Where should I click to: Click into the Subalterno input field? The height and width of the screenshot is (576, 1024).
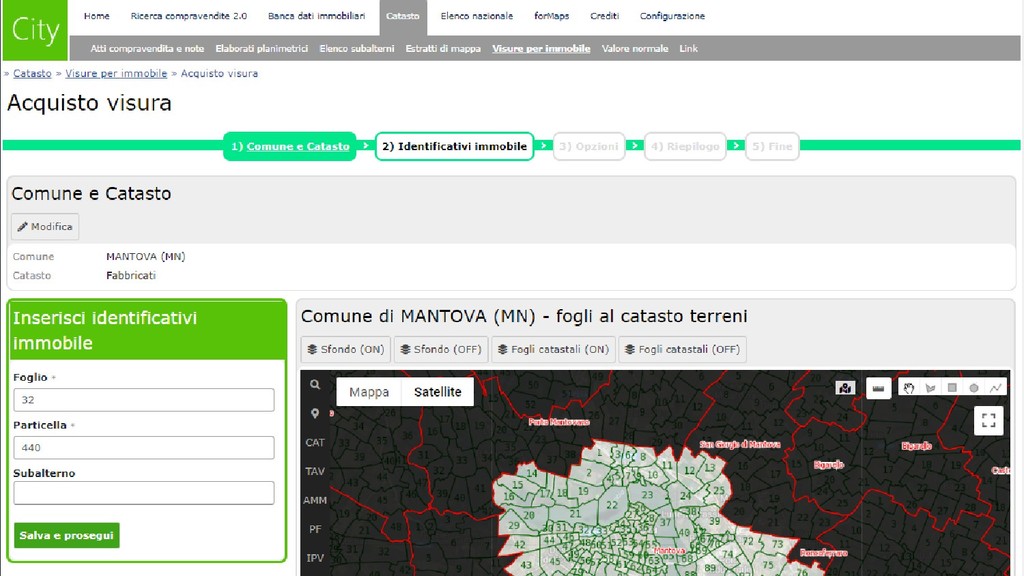tap(143, 493)
